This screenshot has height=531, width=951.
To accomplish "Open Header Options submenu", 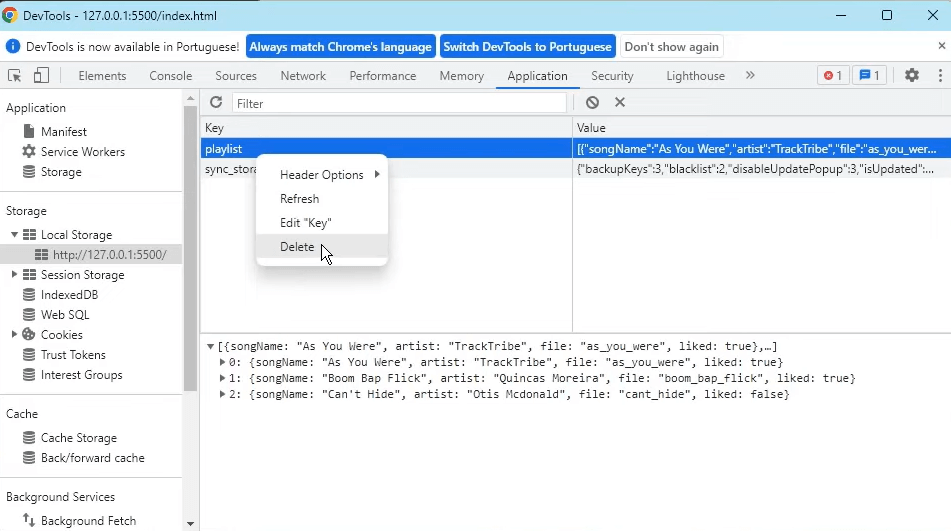I will click(x=322, y=175).
